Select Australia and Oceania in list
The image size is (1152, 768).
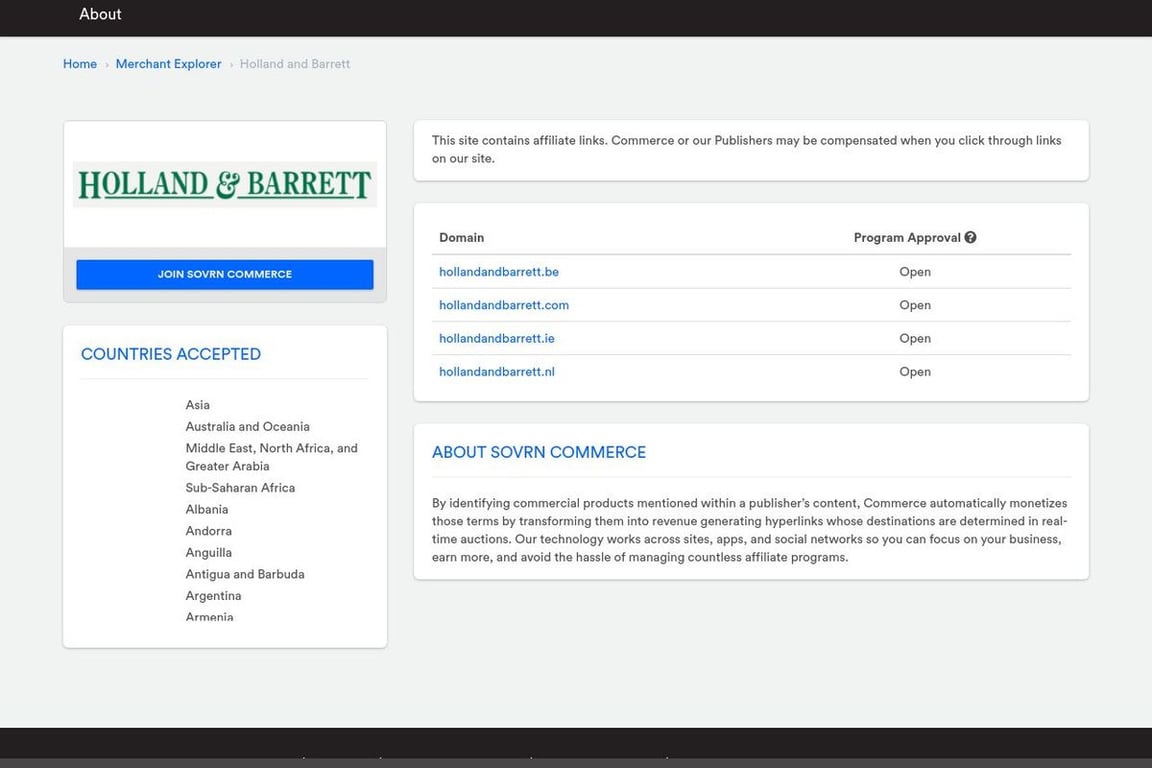[x=248, y=426]
